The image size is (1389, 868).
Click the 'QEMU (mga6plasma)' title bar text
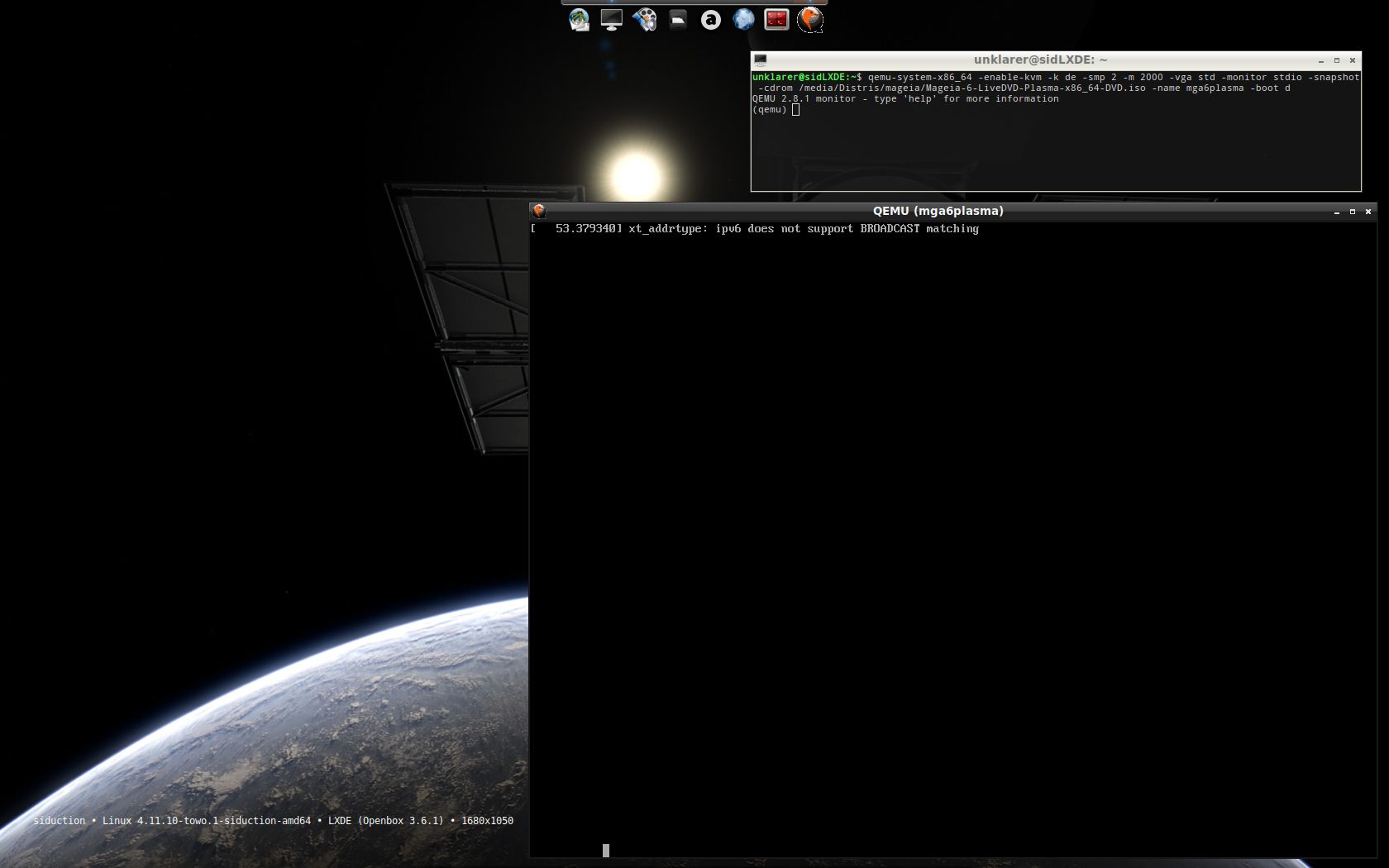pyautogui.click(x=938, y=211)
